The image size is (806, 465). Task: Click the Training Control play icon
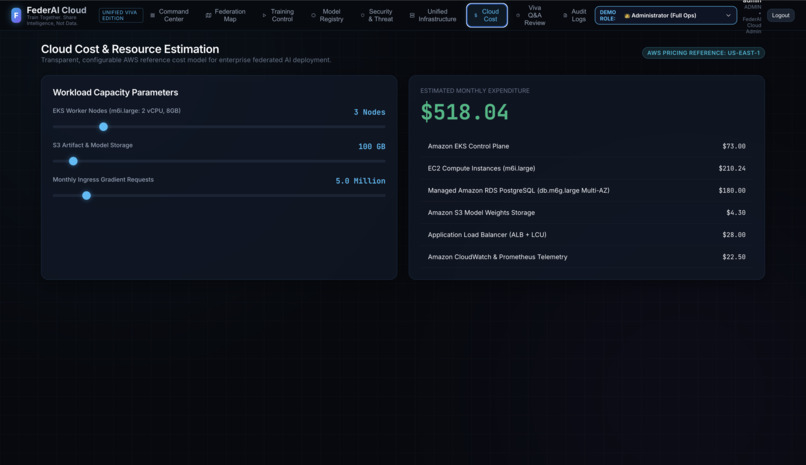point(264,15)
